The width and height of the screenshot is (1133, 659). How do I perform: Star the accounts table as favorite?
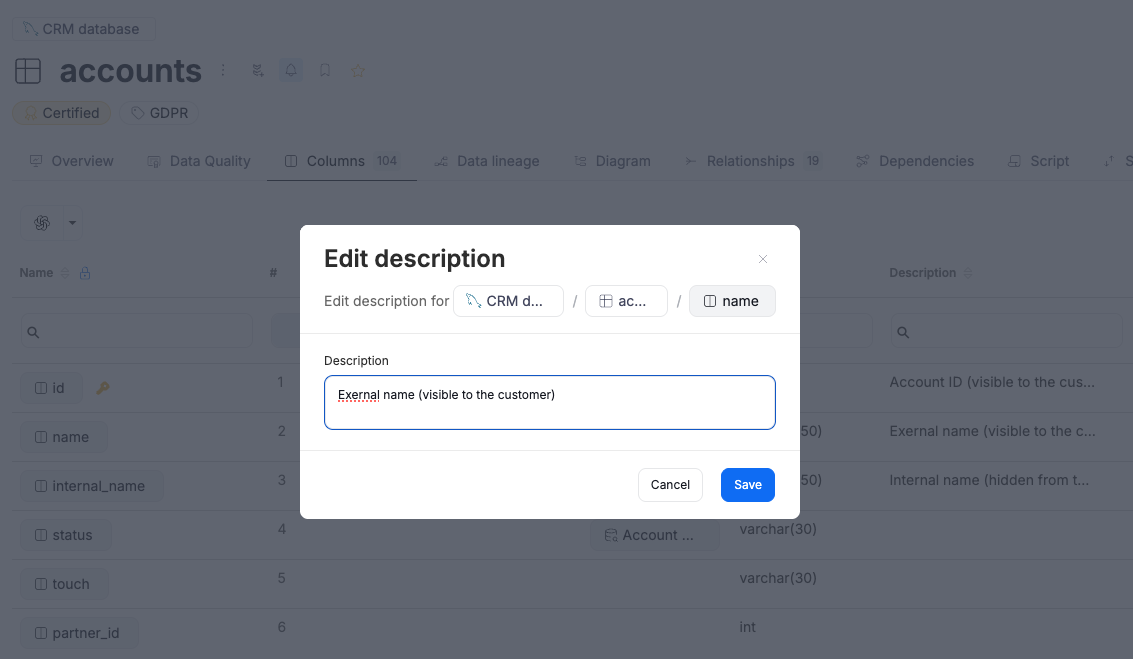coord(358,71)
